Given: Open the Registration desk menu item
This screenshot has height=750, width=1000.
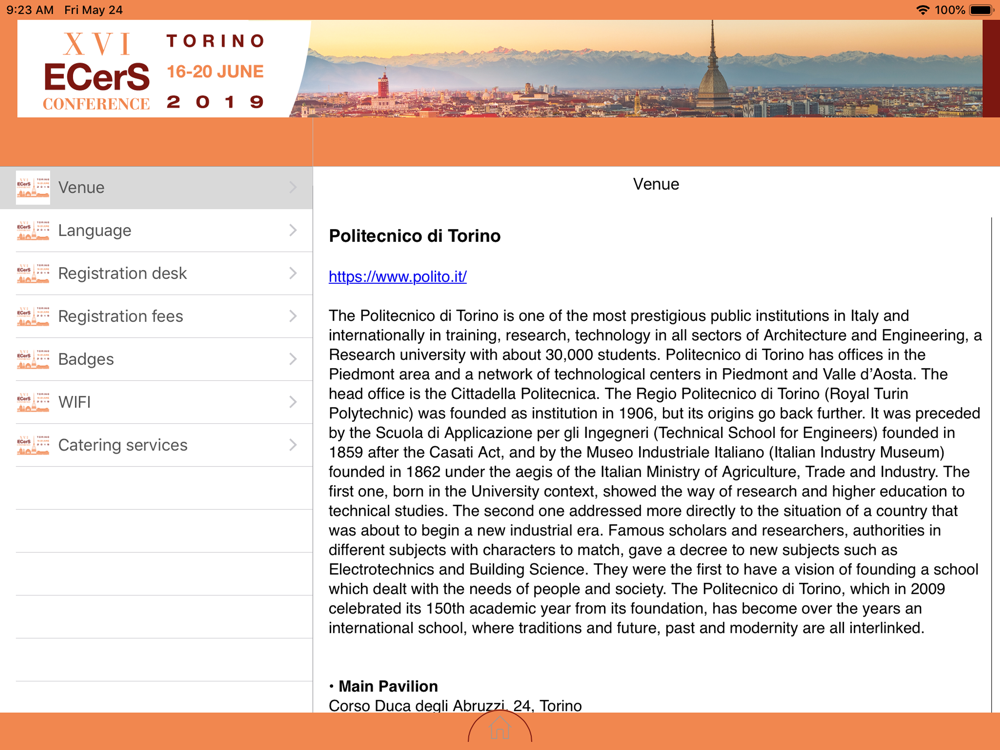Looking at the screenshot, I should pyautogui.click(x=156, y=273).
